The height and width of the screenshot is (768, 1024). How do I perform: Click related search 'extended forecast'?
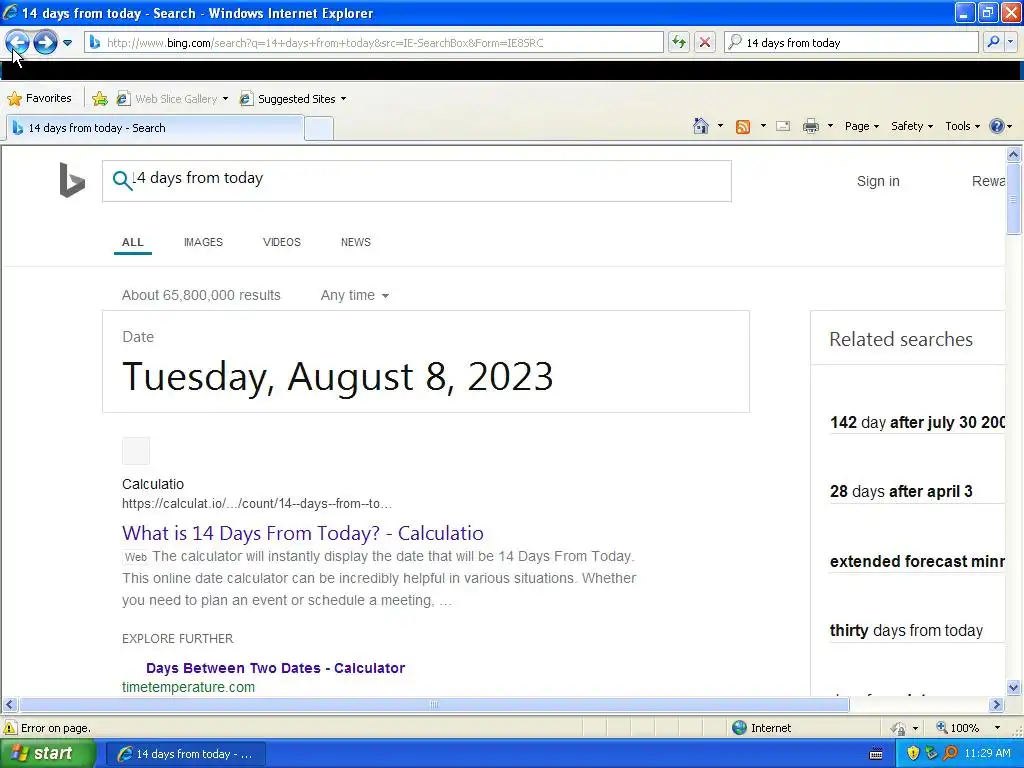click(918, 561)
